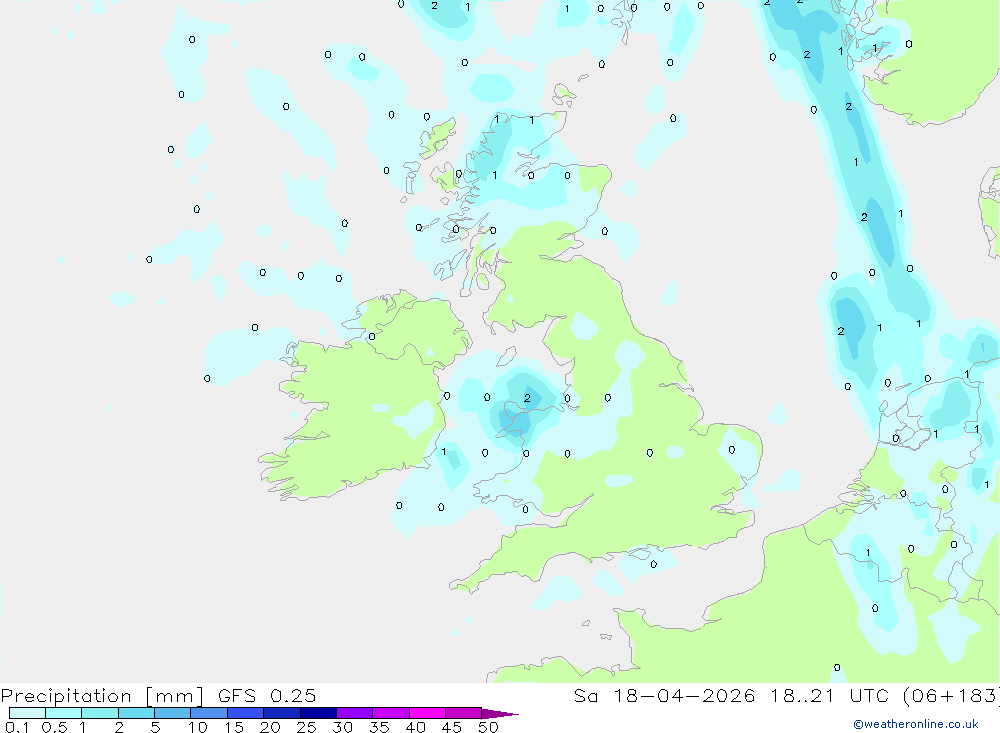The height and width of the screenshot is (733, 1000).
Task: Click the 'Sa 18-04-2026' date text
Action: [x=664, y=696]
